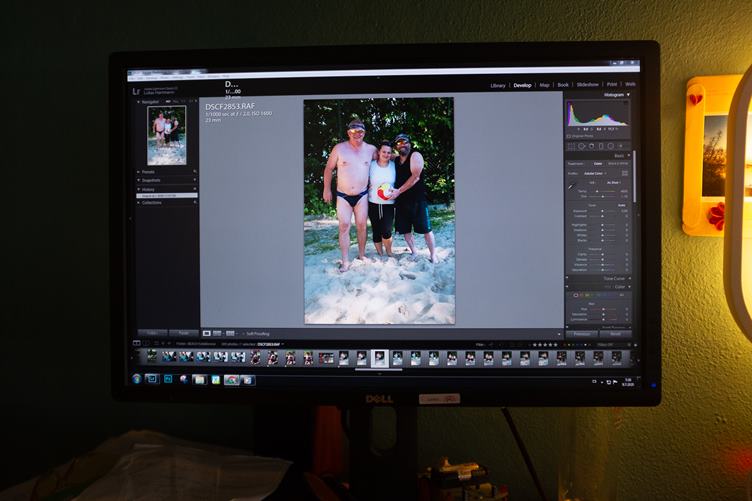This screenshot has height=501, width=752.
Task: Click the Loupe view icon in toolbar
Action: [207, 333]
